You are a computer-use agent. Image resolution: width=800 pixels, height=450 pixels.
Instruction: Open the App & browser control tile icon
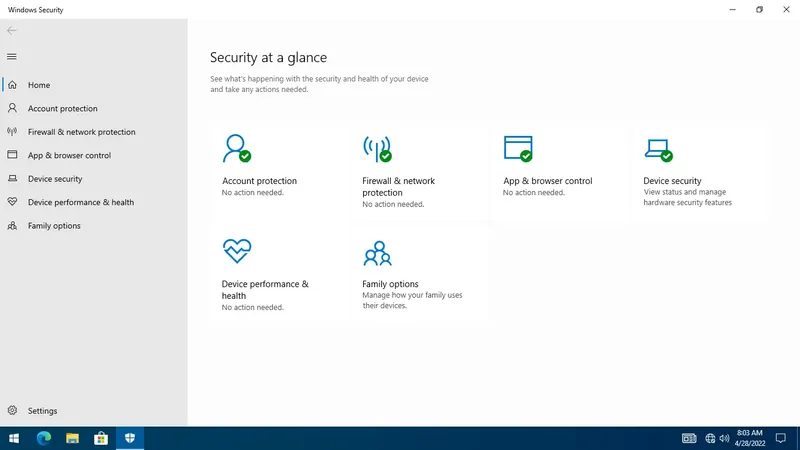[518, 148]
